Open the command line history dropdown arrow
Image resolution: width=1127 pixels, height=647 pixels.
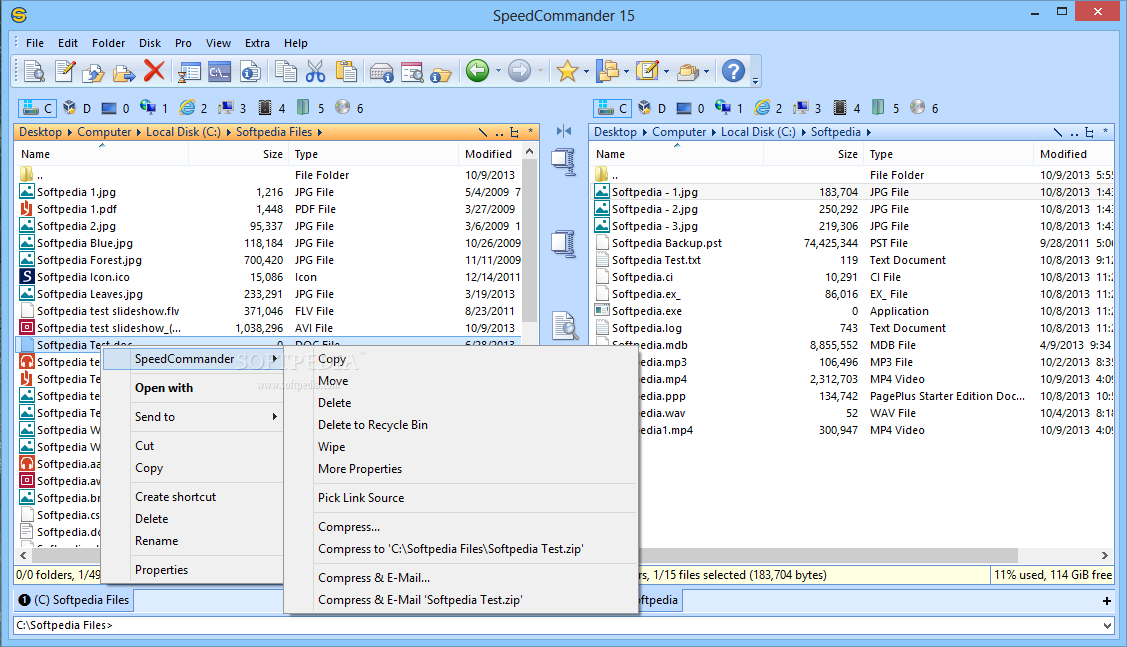tap(1106, 626)
